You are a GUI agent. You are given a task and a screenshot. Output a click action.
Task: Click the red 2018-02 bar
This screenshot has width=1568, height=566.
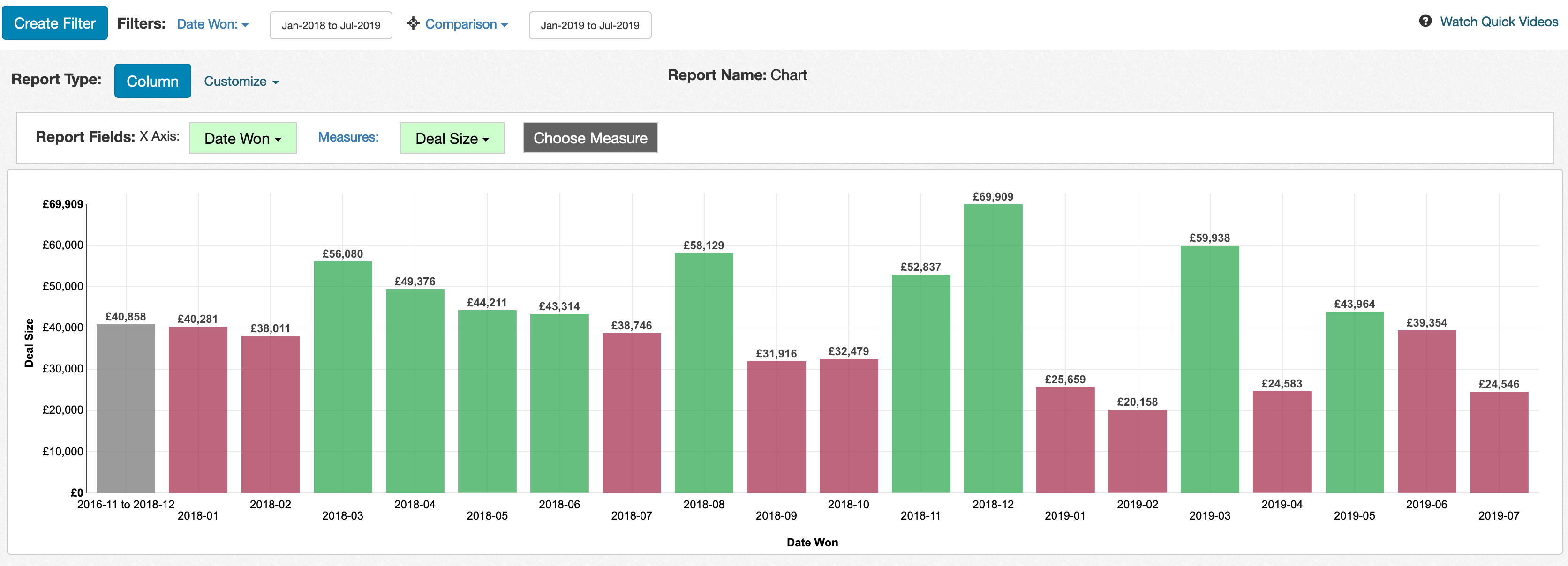click(270, 414)
